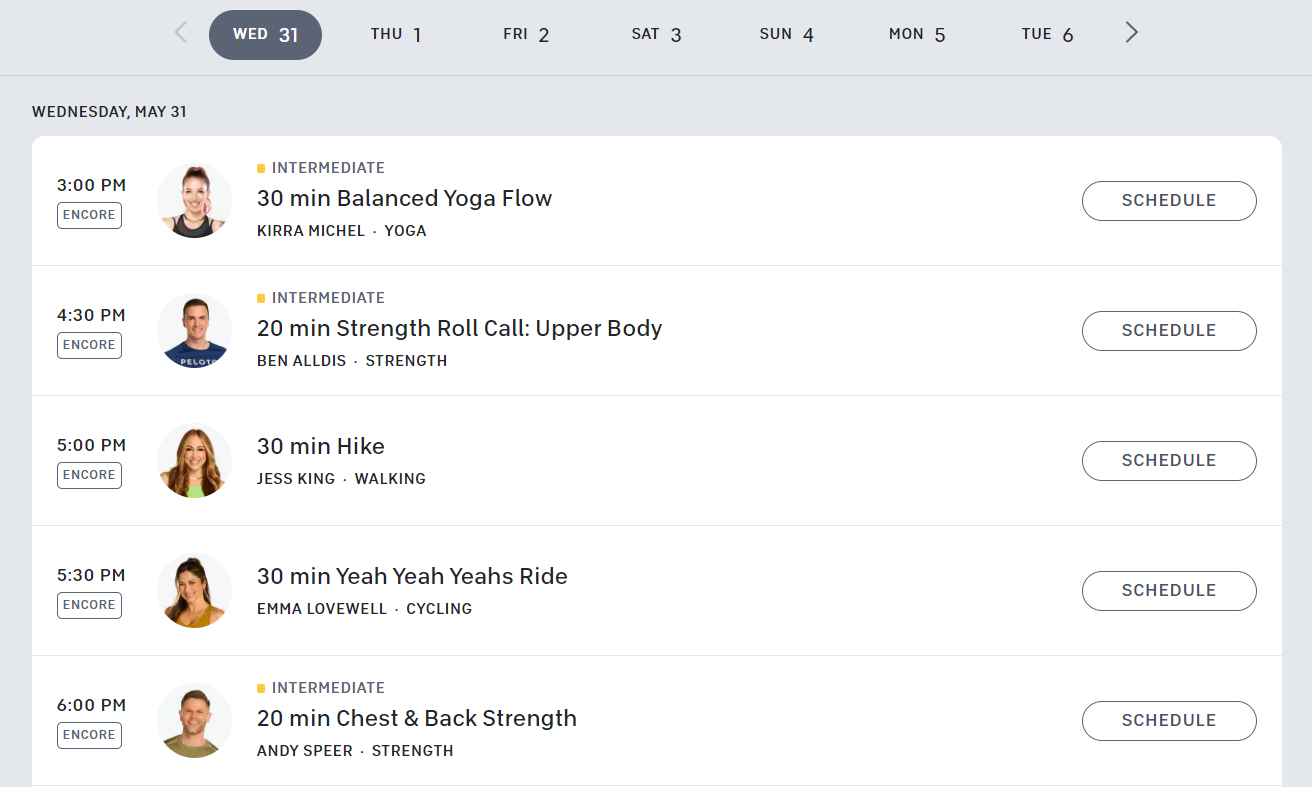Click Andy Speer's profile photo

(194, 720)
